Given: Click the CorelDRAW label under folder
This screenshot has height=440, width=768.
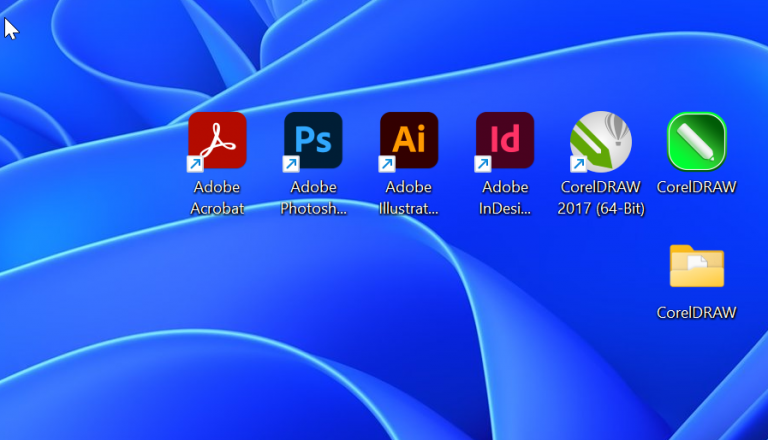Looking at the screenshot, I should click(x=696, y=313).
